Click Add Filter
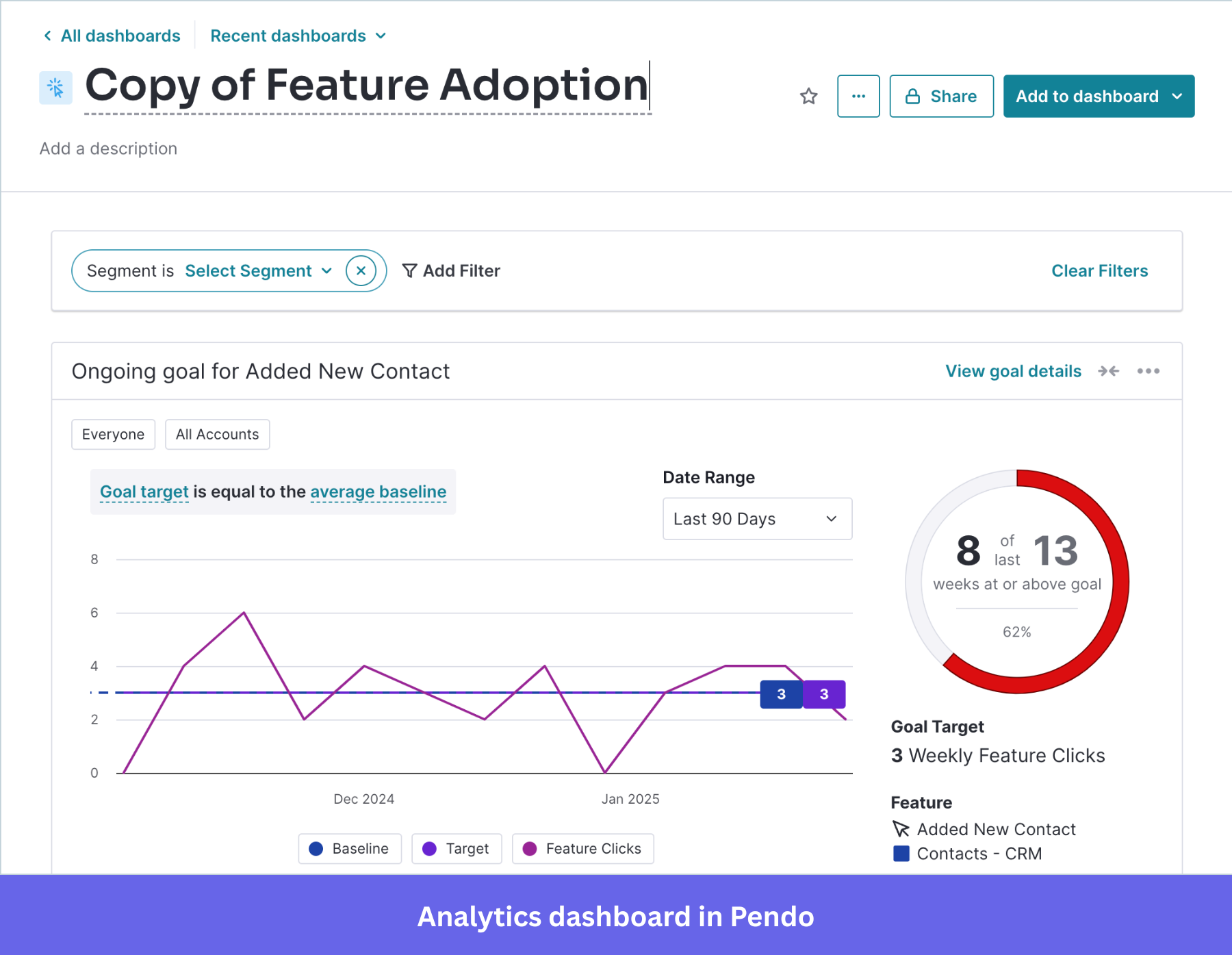Screen dimensions: 1232x955 coord(451,271)
